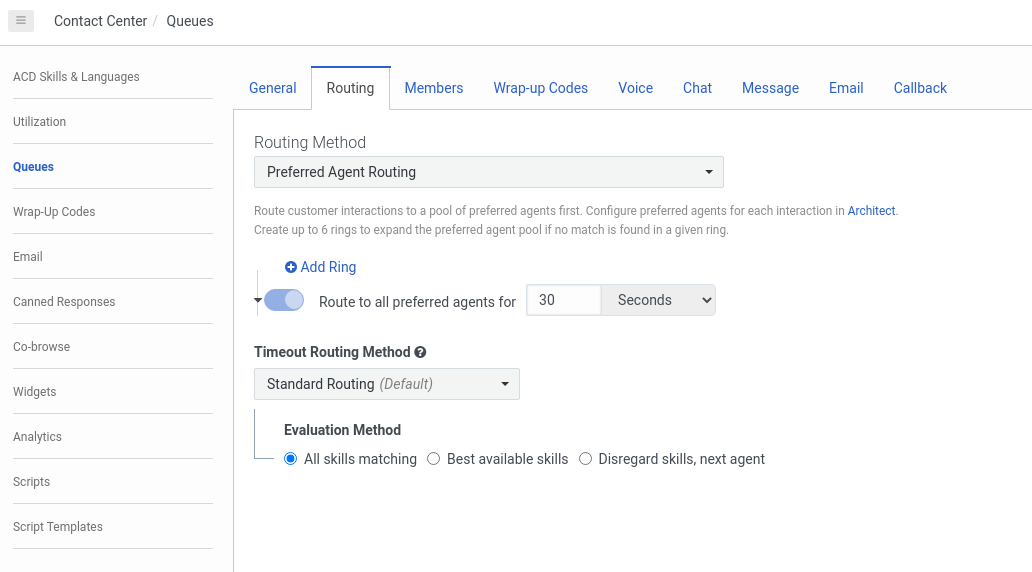1032x572 pixels.
Task: Switch to the Members tab
Action: (433, 88)
